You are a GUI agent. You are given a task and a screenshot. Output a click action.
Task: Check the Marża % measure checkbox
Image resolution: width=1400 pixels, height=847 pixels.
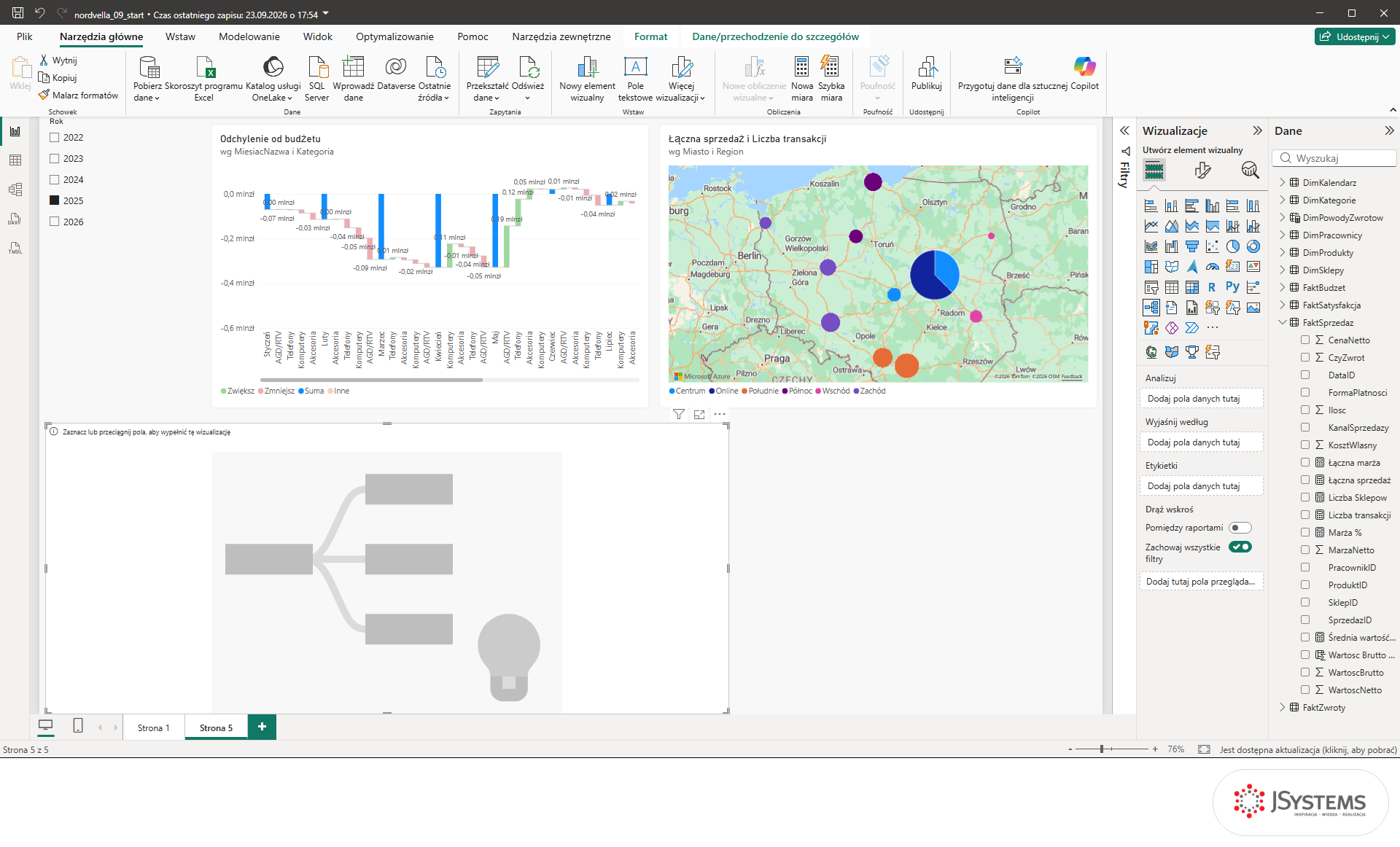(1305, 532)
